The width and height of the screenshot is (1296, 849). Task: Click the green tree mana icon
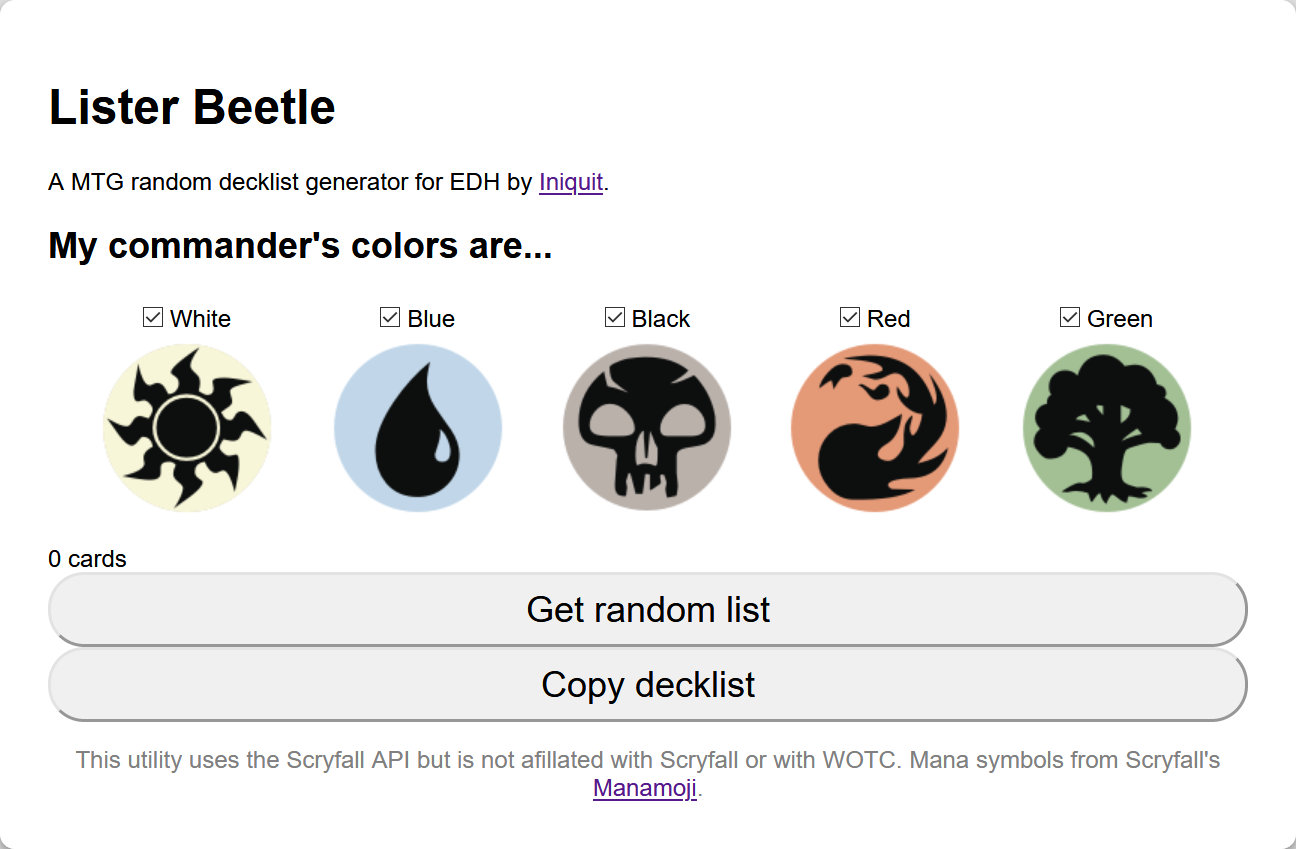[1107, 428]
